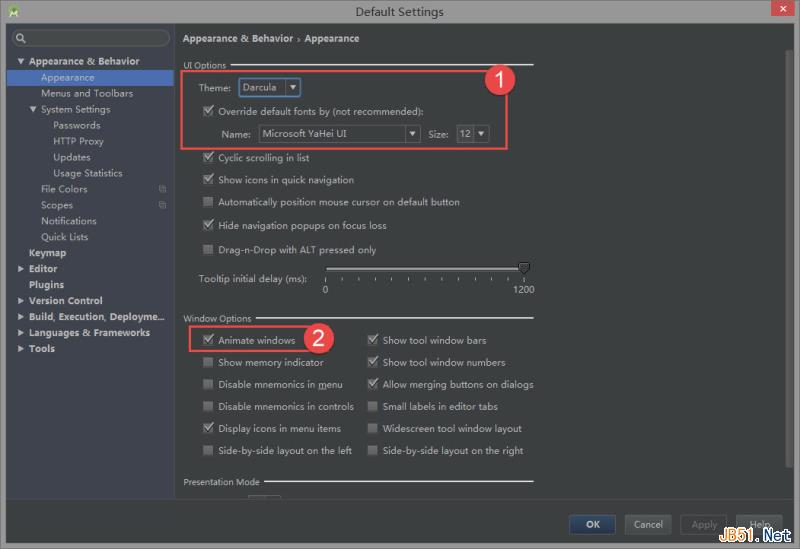
Task: Expand the Version Control node
Action: pos(21,301)
